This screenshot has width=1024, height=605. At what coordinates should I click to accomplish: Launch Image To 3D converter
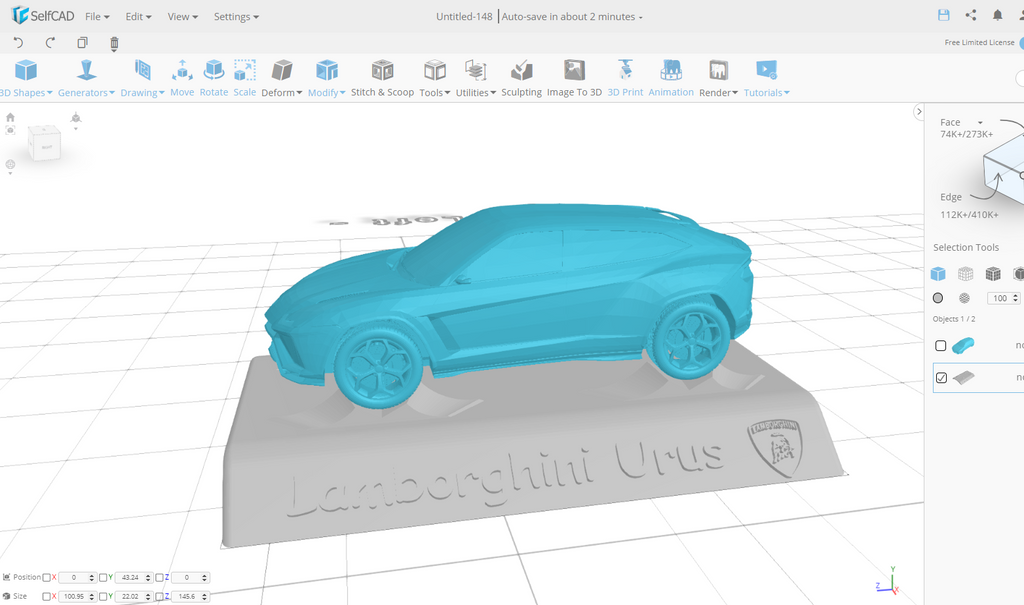tap(574, 78)
